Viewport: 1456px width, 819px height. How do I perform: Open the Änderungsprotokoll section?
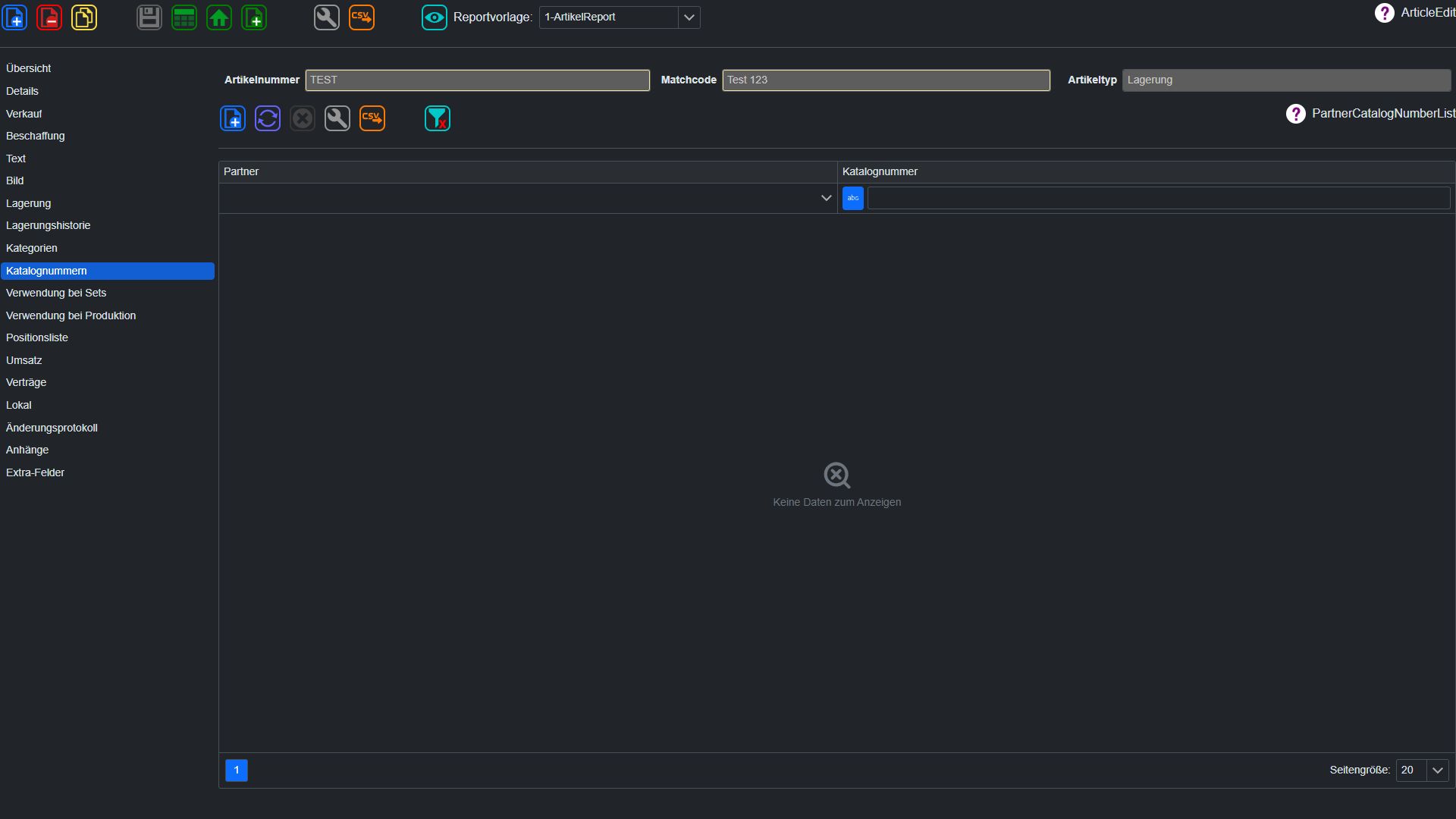pyautogui.click(x=108, y=428)
